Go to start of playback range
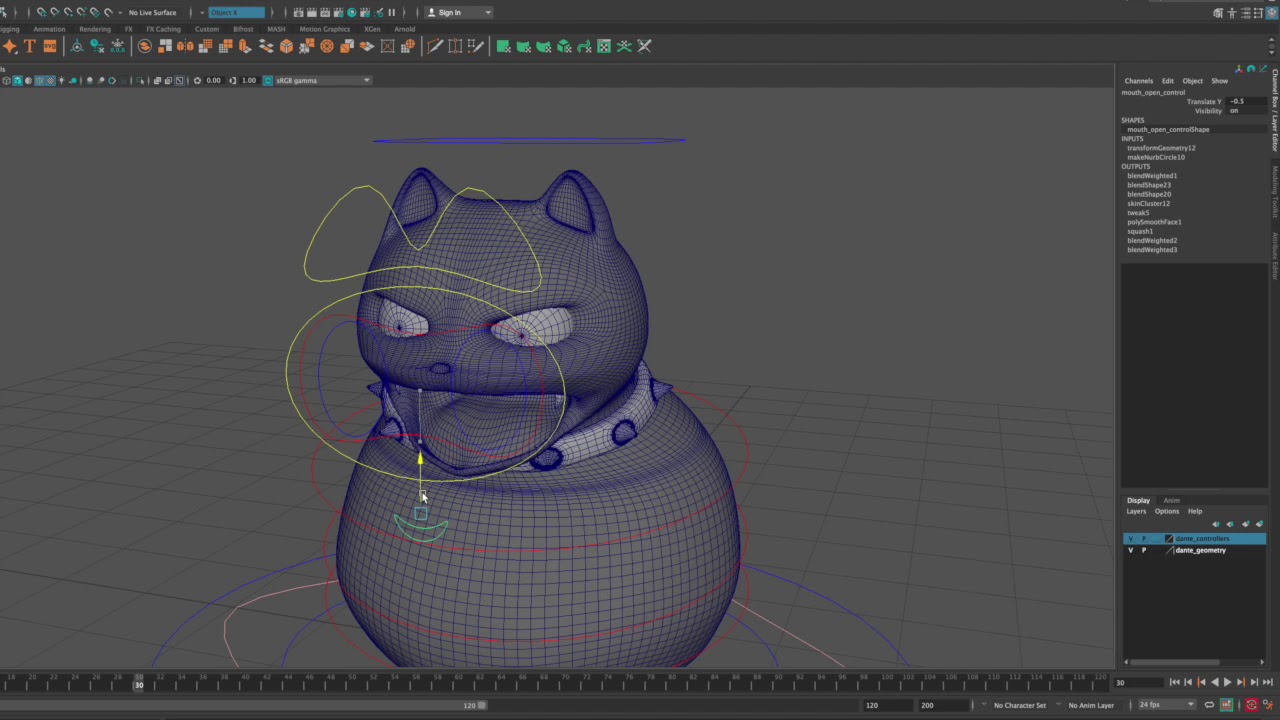This screenshot has width=1280, height=720. (x=1175, y=682)
